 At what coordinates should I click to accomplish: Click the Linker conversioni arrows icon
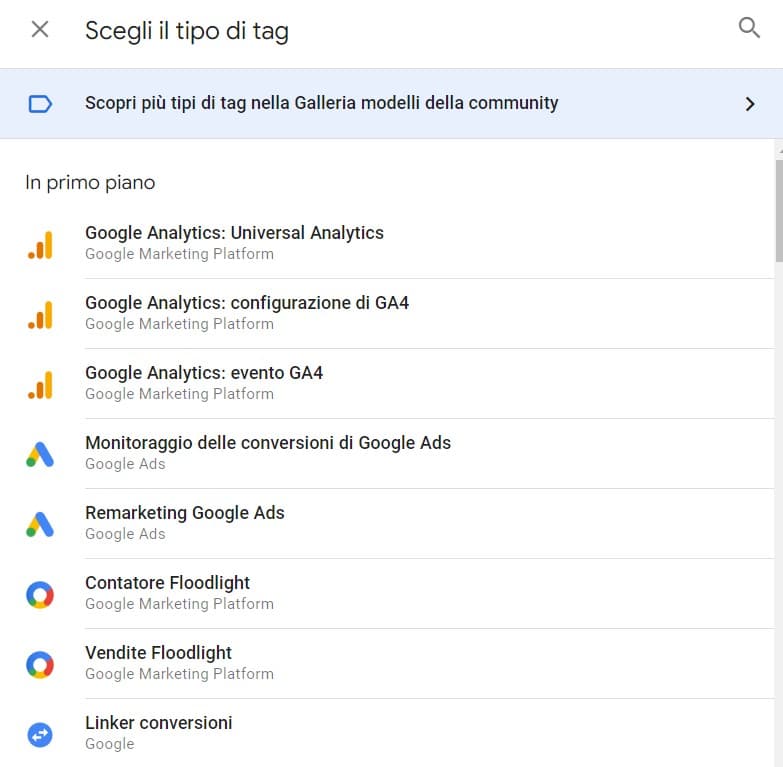(x=40, y=734)
